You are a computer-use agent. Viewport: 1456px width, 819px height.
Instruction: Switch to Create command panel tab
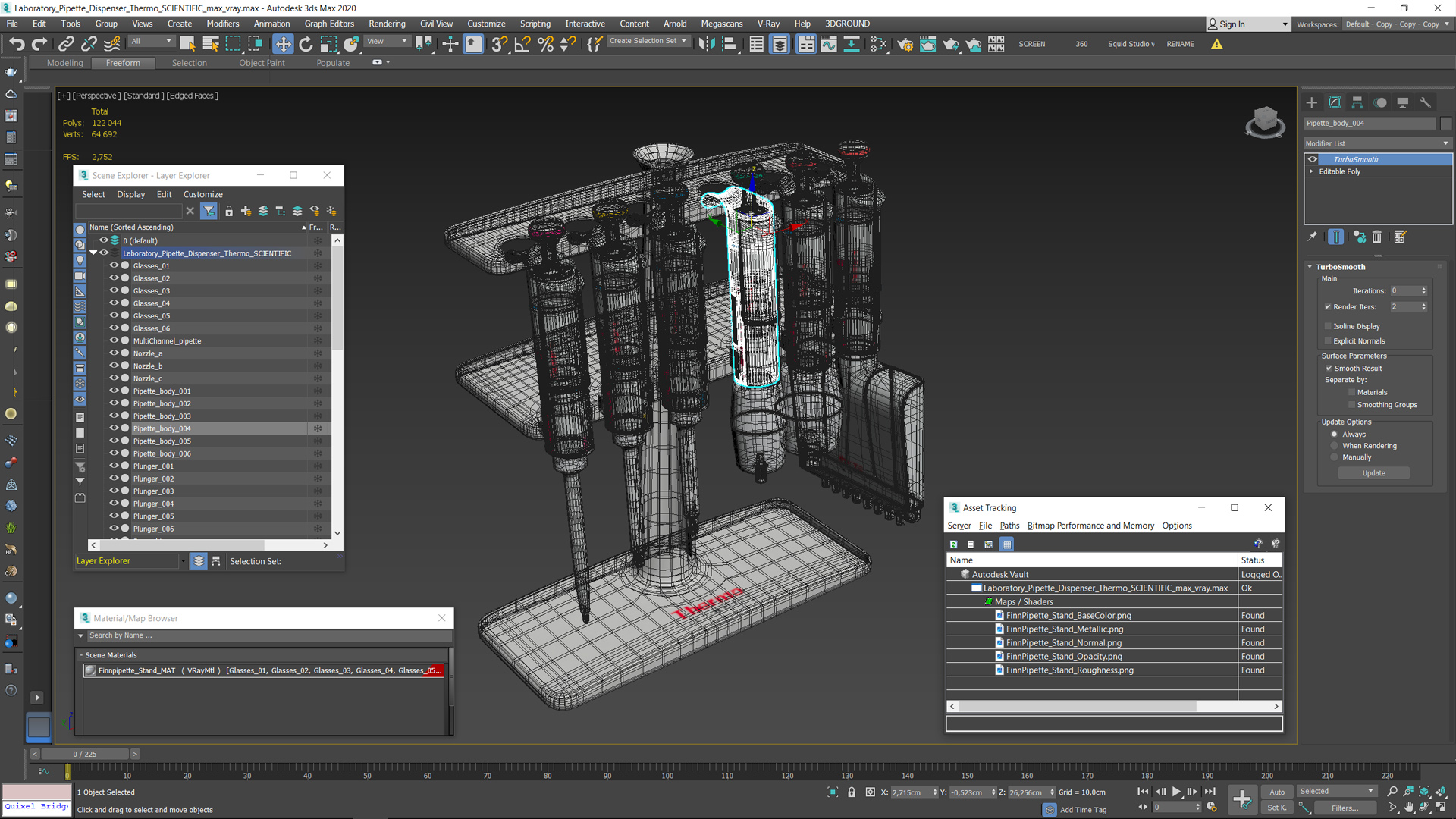pyautogui.click(x=1312, y=102)
